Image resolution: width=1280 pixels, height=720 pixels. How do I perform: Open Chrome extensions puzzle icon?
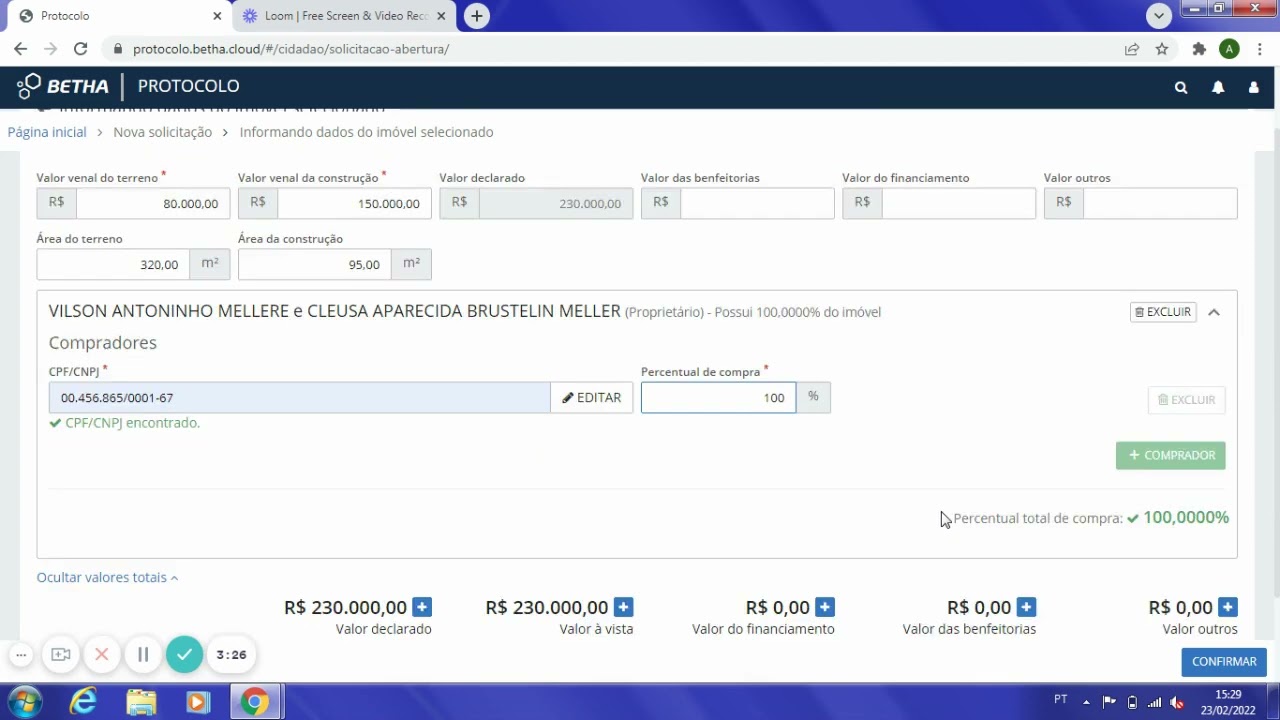[1199, 48]
